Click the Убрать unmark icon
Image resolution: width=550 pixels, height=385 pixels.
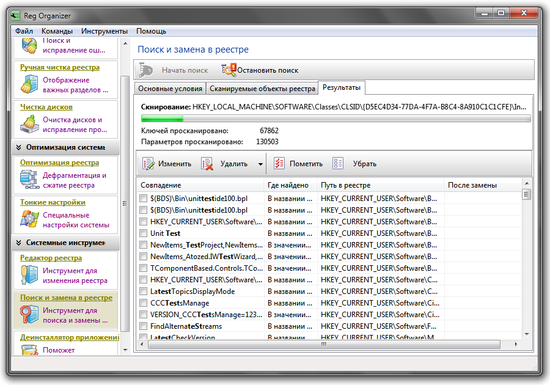[x=338, y=163]
